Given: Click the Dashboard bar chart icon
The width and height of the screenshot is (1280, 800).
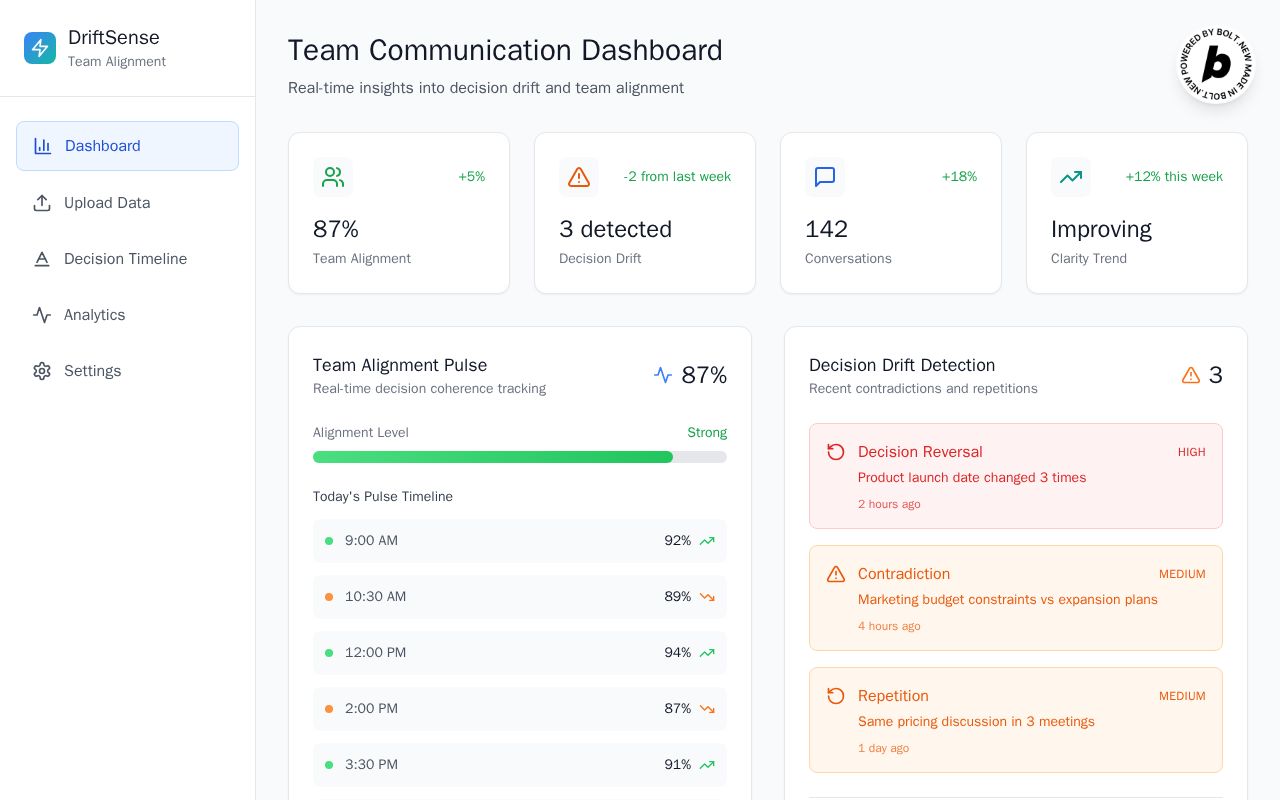Looking at the screenshot, I should [x=43, y=146].
